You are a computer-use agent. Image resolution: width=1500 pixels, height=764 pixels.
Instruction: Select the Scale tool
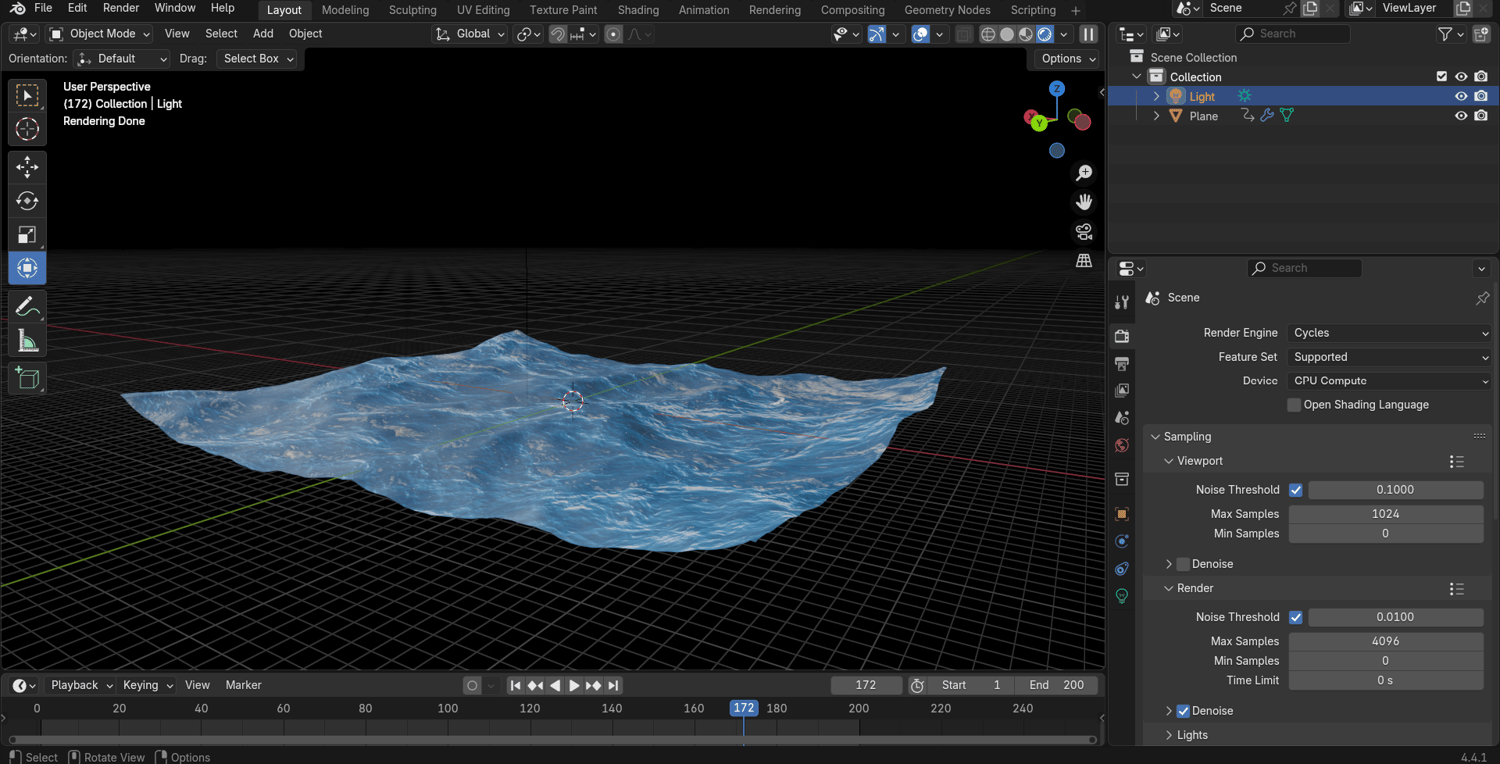tap(27, 235)
